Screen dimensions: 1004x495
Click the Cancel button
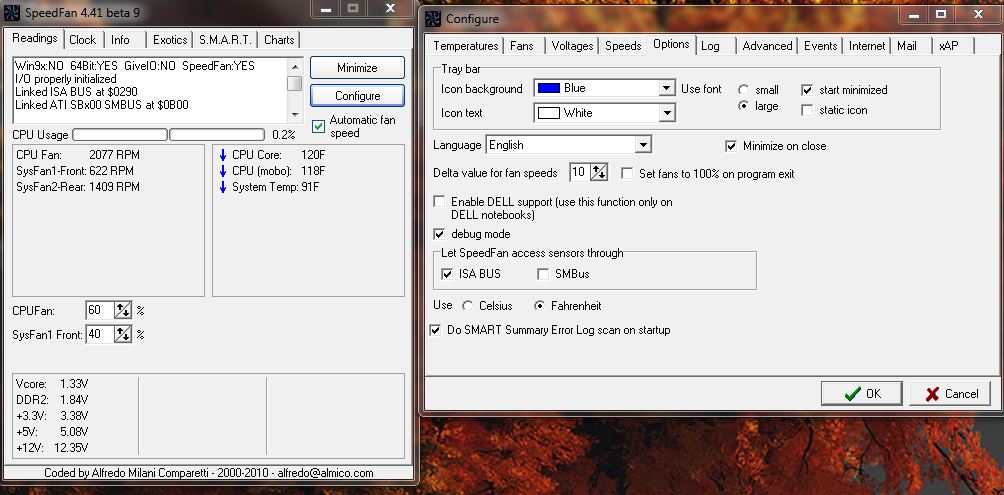[950, 394]
